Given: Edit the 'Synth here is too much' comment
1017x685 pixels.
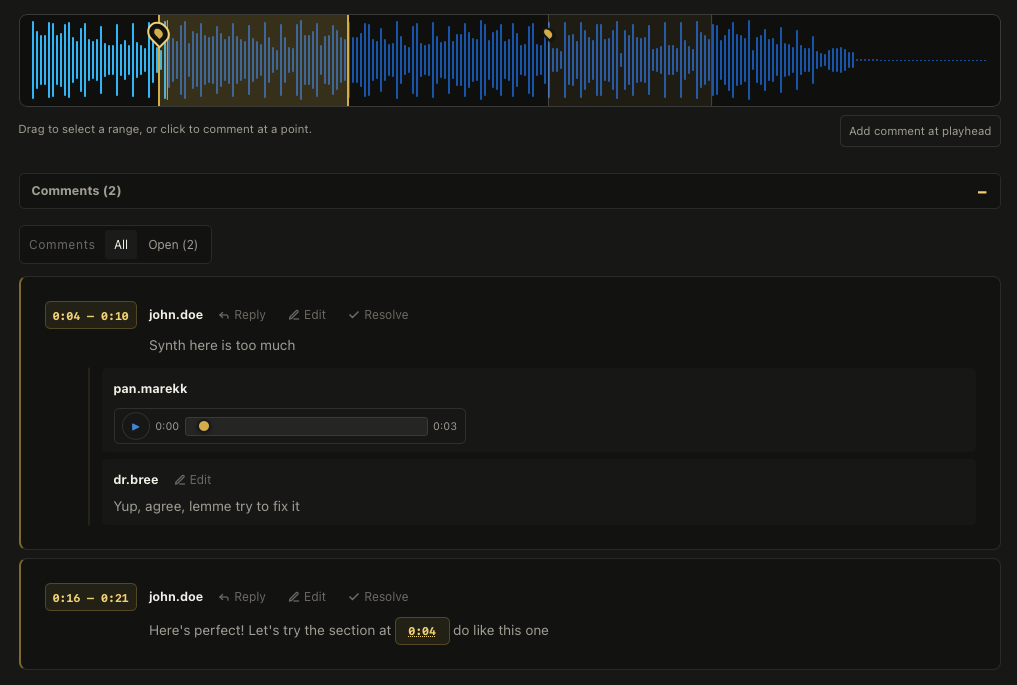Looking at the screenshot, I should pyautogui.click(x=307, y=315).
